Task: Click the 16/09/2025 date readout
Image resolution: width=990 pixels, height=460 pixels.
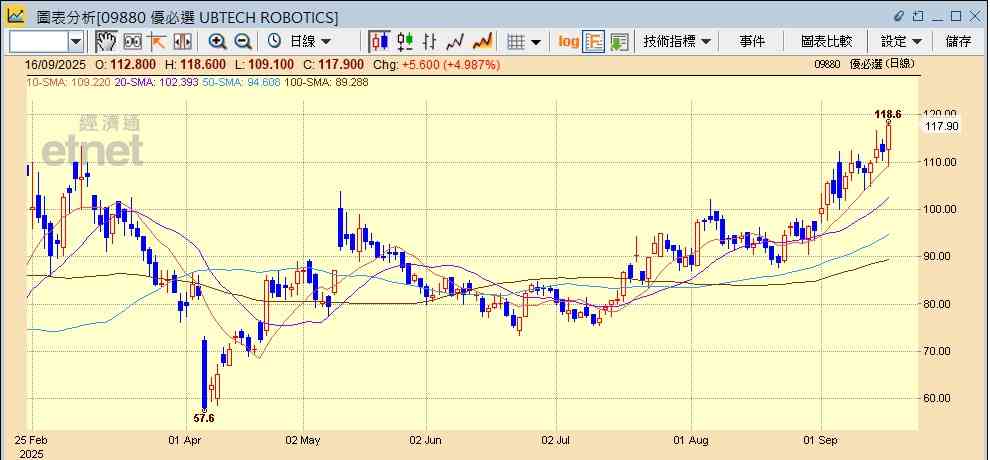Action: click(55, 64)
